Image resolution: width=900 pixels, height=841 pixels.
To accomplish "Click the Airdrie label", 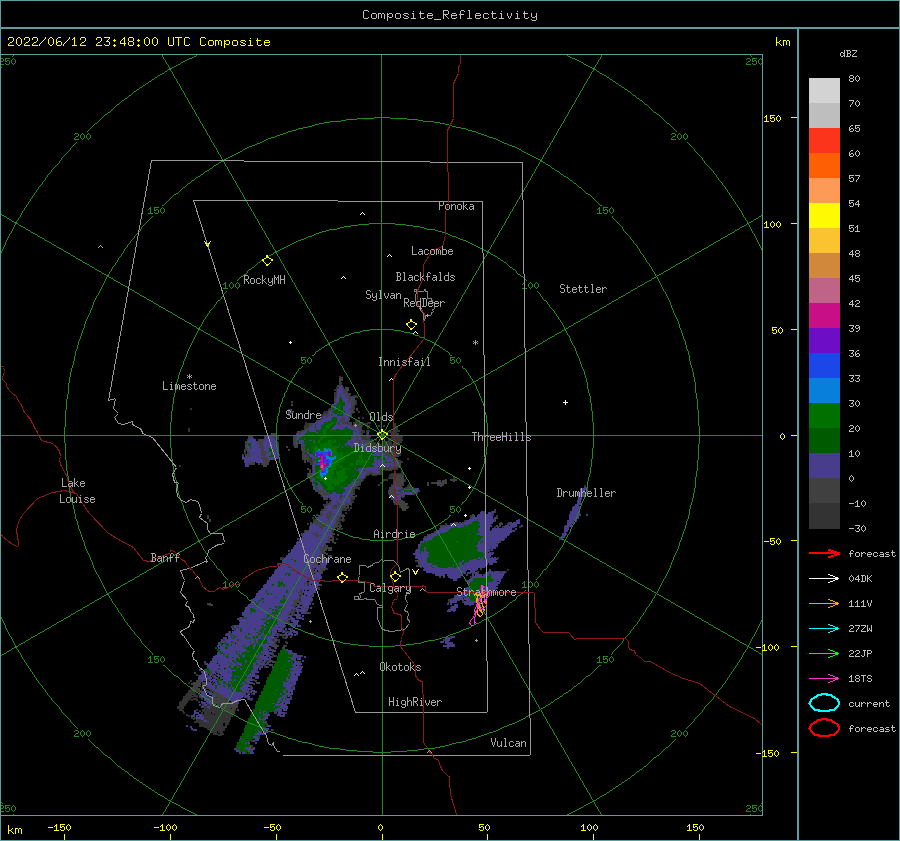I will point(394,534).
